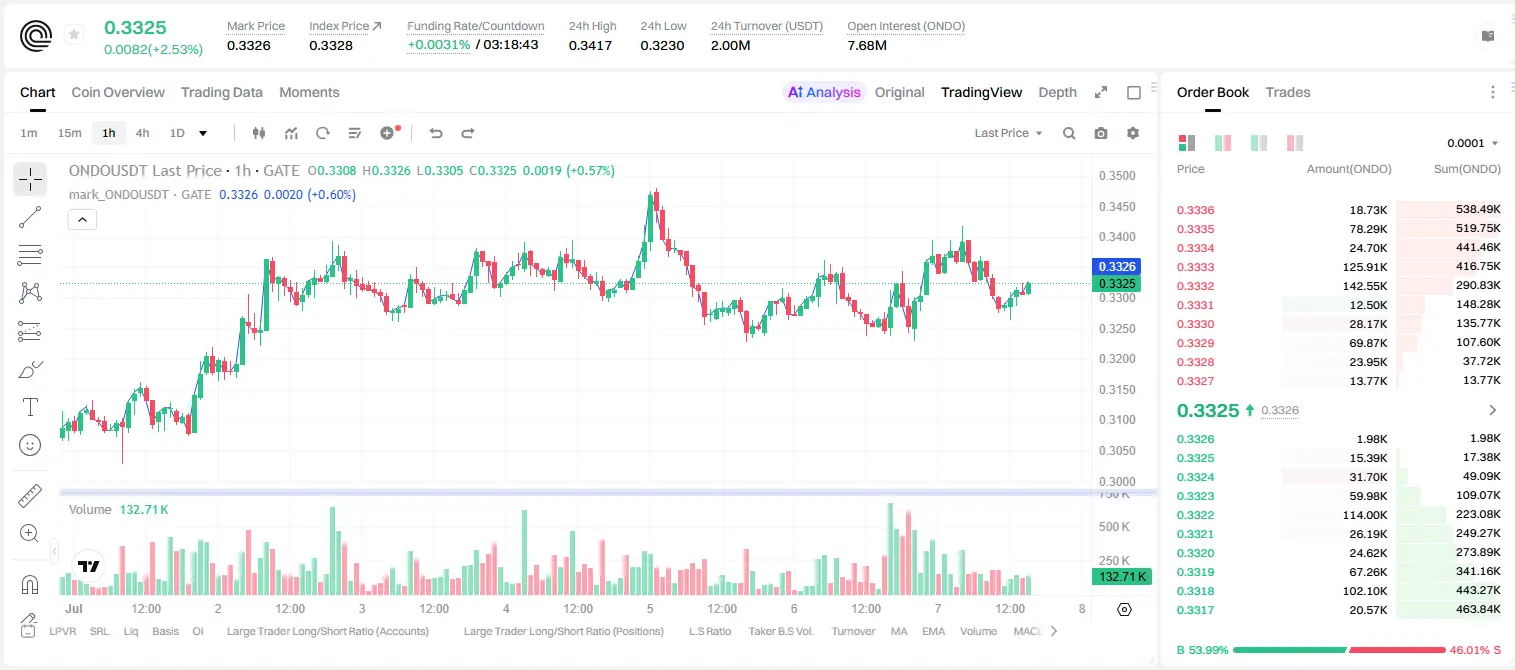
Task: Search symbols with magnifier icon
Action: (1069, 133)
